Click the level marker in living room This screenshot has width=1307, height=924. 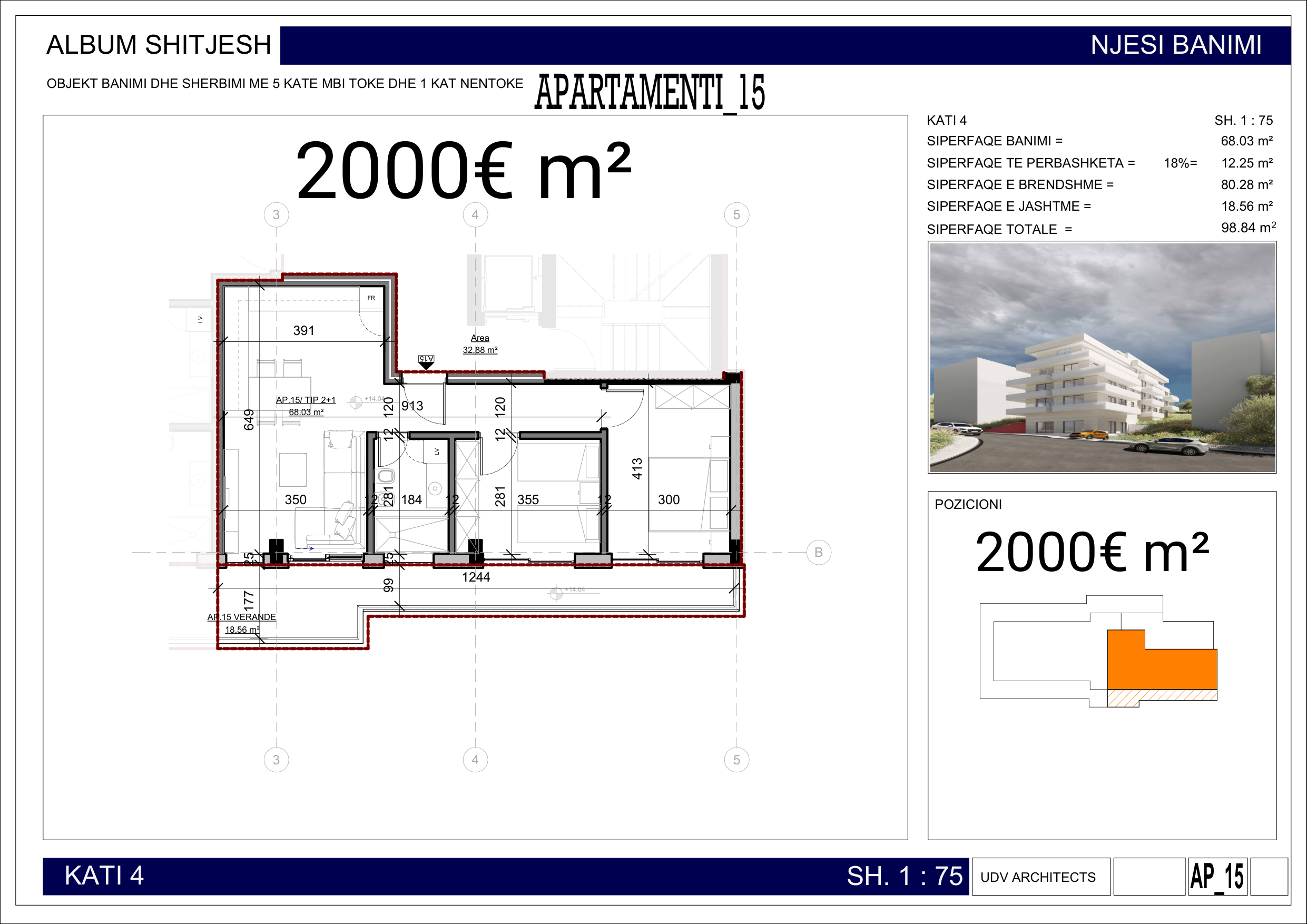(x=356, y=402)
